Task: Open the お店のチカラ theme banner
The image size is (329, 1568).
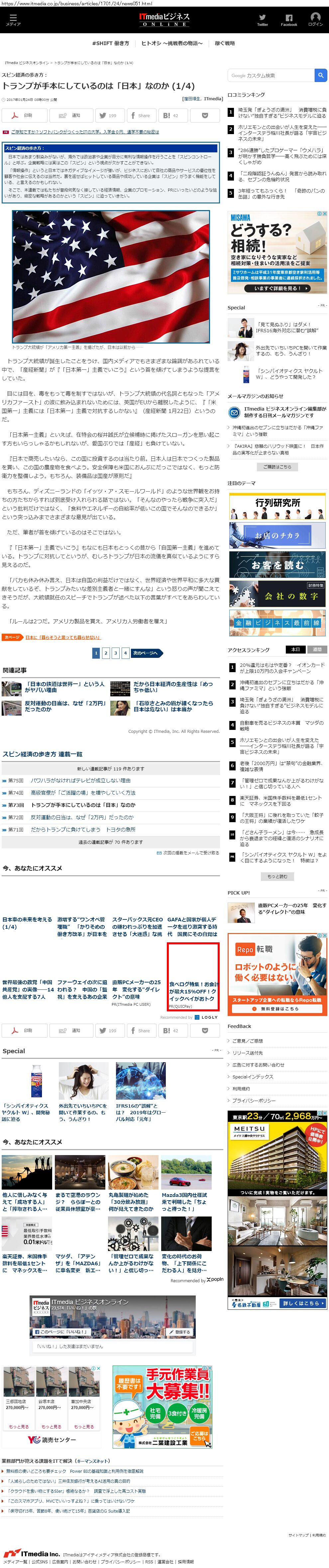Action: click(277, 536)
